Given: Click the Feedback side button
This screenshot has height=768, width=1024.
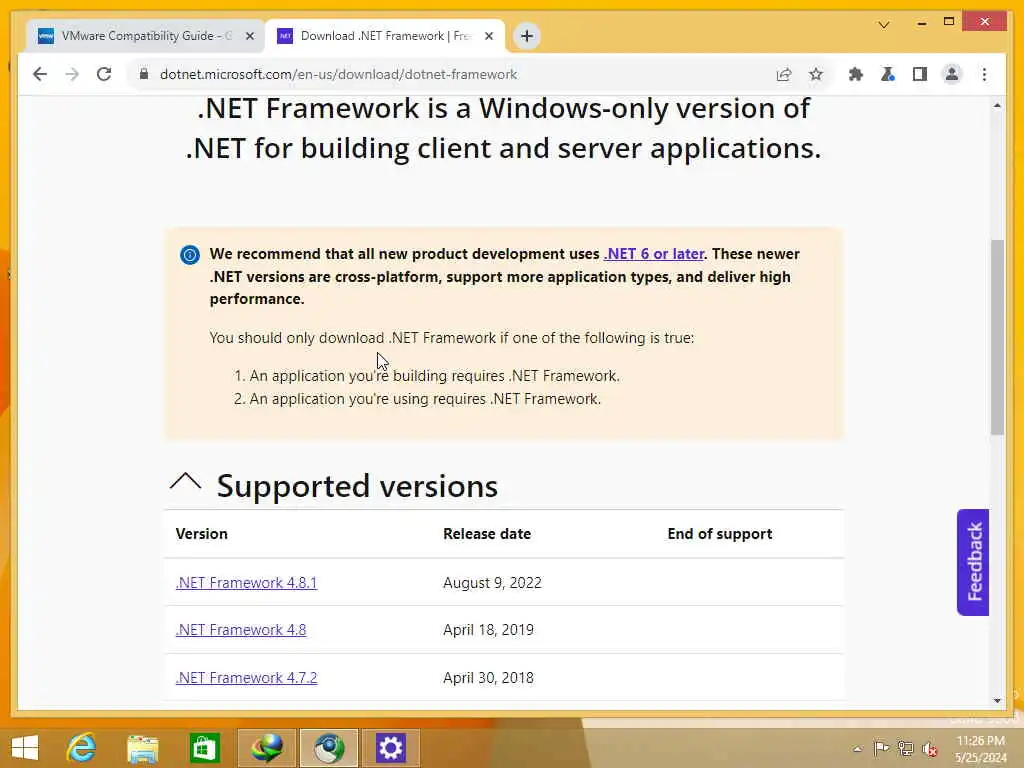Looking at the screenshot, I should click(973, 562).
